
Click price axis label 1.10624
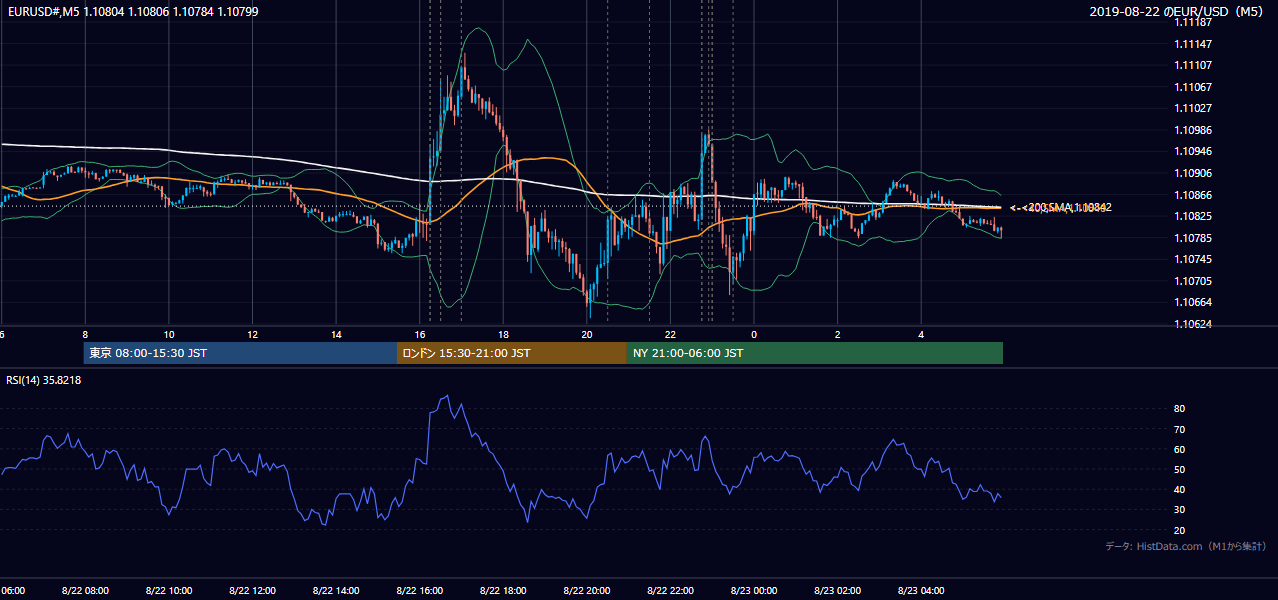pos(1193,324)
